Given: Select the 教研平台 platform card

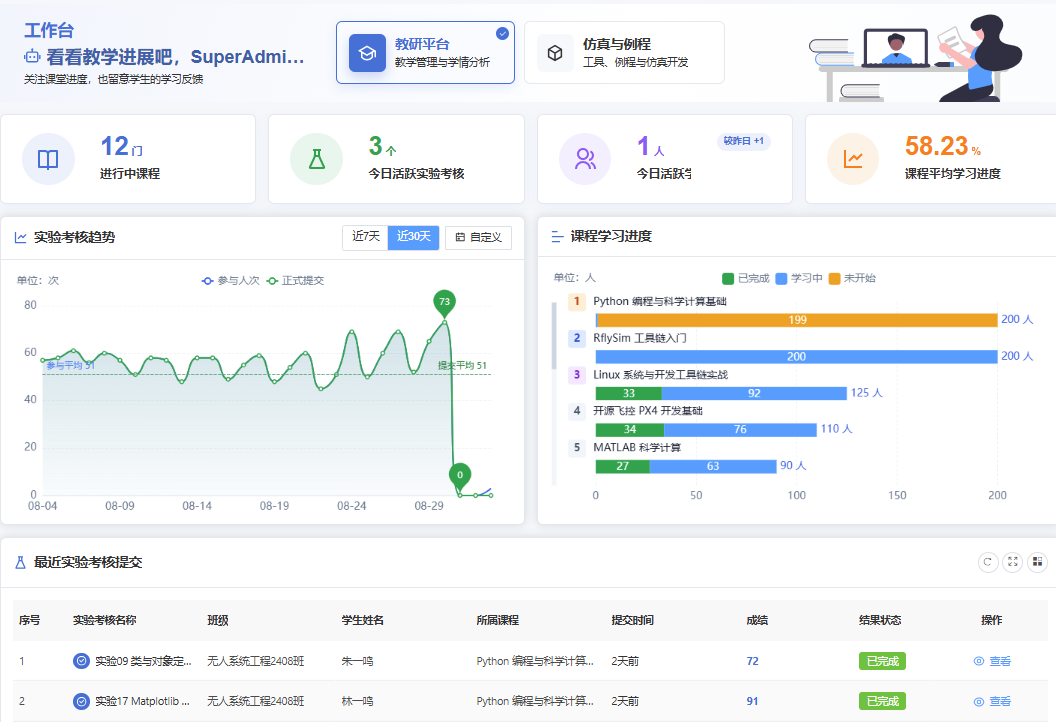Looking at the screenshot, I should [426, 53].
